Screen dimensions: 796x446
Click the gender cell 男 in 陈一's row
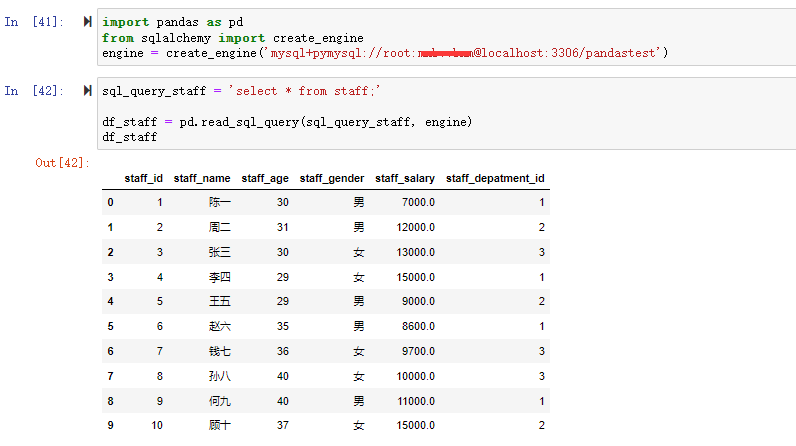point(359,202)
